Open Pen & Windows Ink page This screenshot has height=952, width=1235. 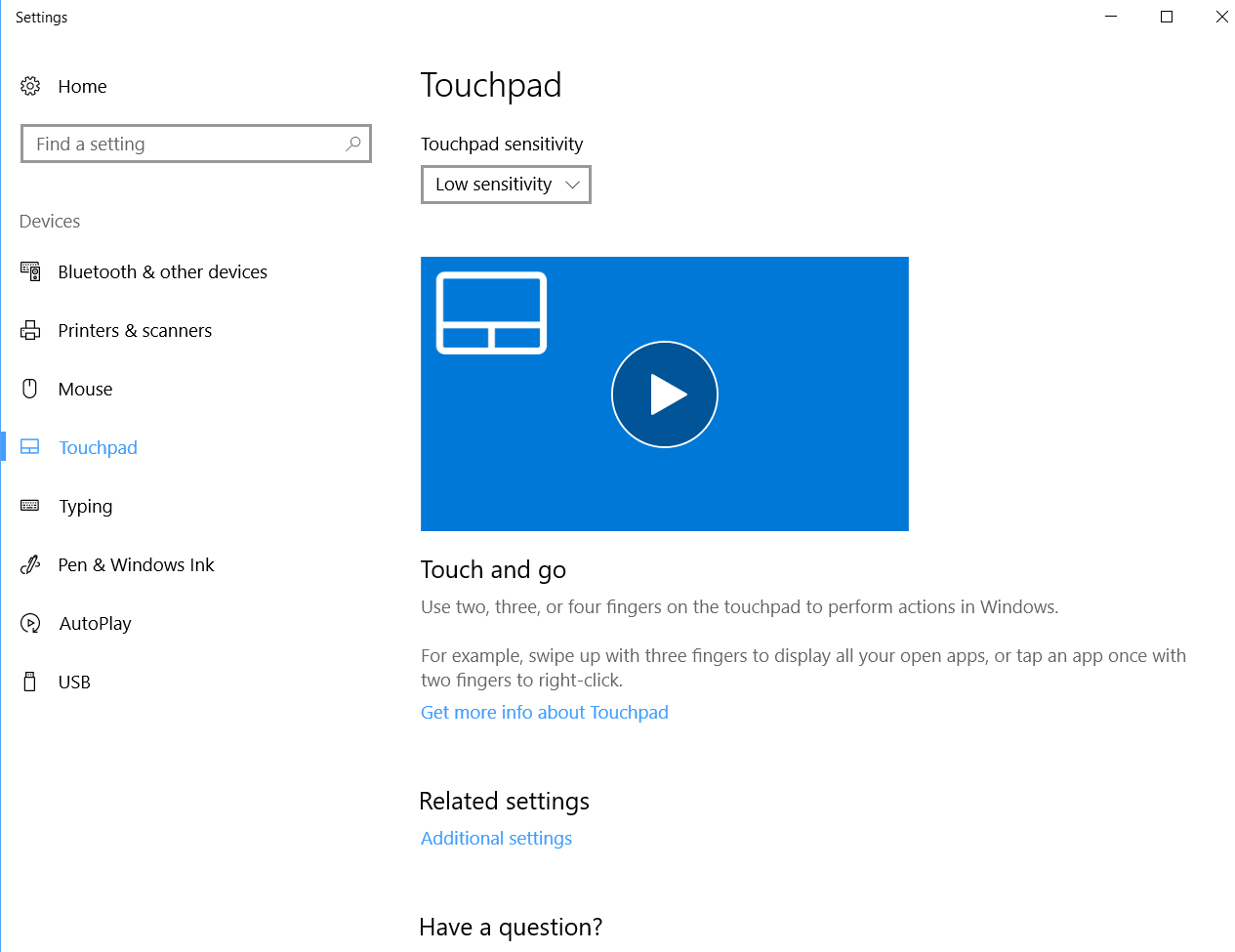tap(136, 565)
